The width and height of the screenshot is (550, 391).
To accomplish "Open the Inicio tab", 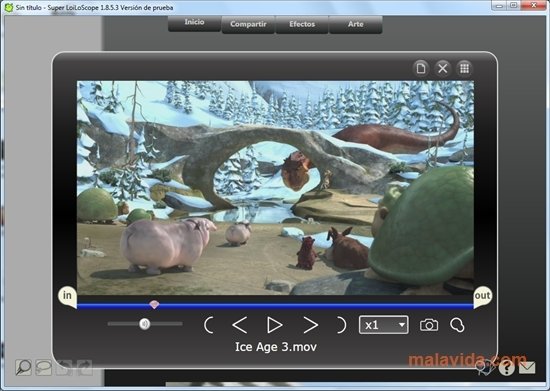I will coord(194,22).
